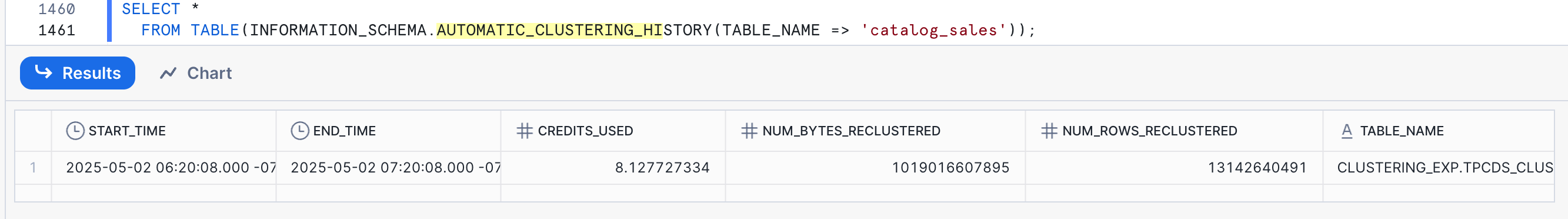
Task: Click the clock icon beside START_TIME
Action: (75, 131)
